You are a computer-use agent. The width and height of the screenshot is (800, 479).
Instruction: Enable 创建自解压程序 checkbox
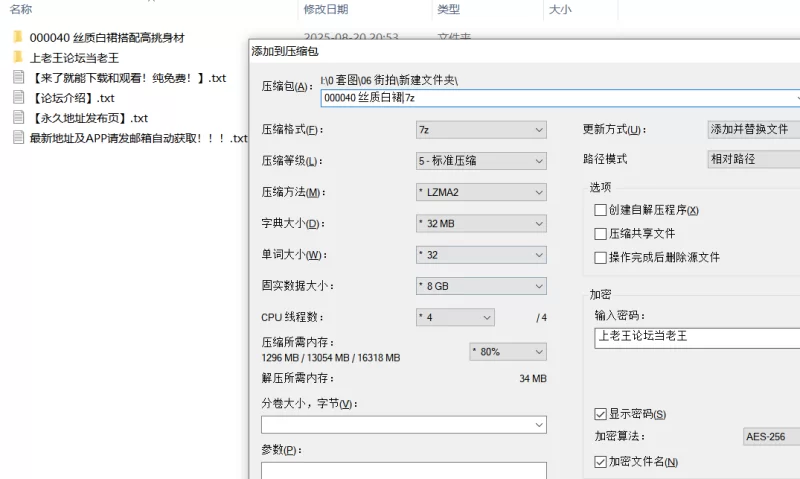[600, 210]
